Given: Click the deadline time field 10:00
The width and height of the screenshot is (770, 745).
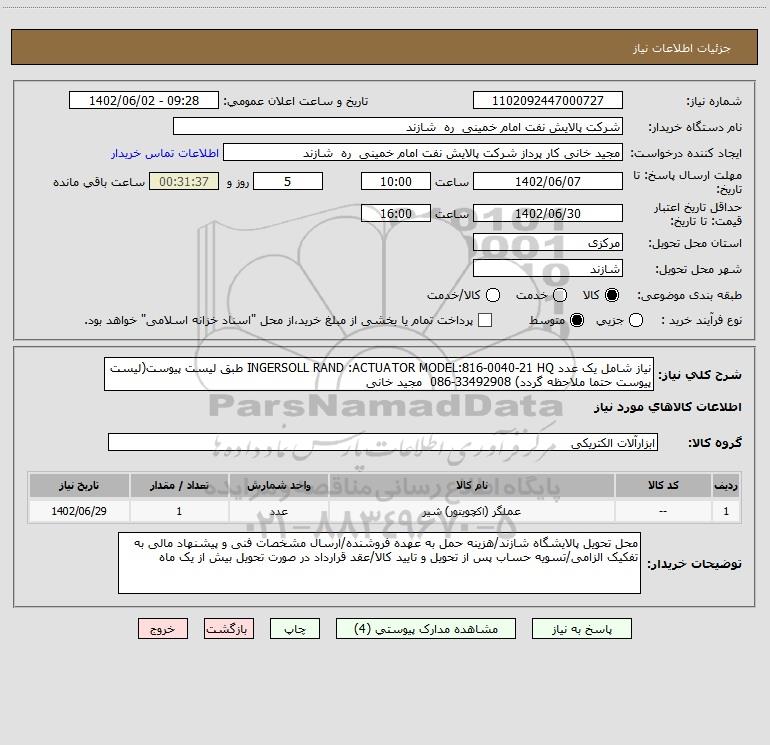Looking at the screenshot, I should point(396,182).
